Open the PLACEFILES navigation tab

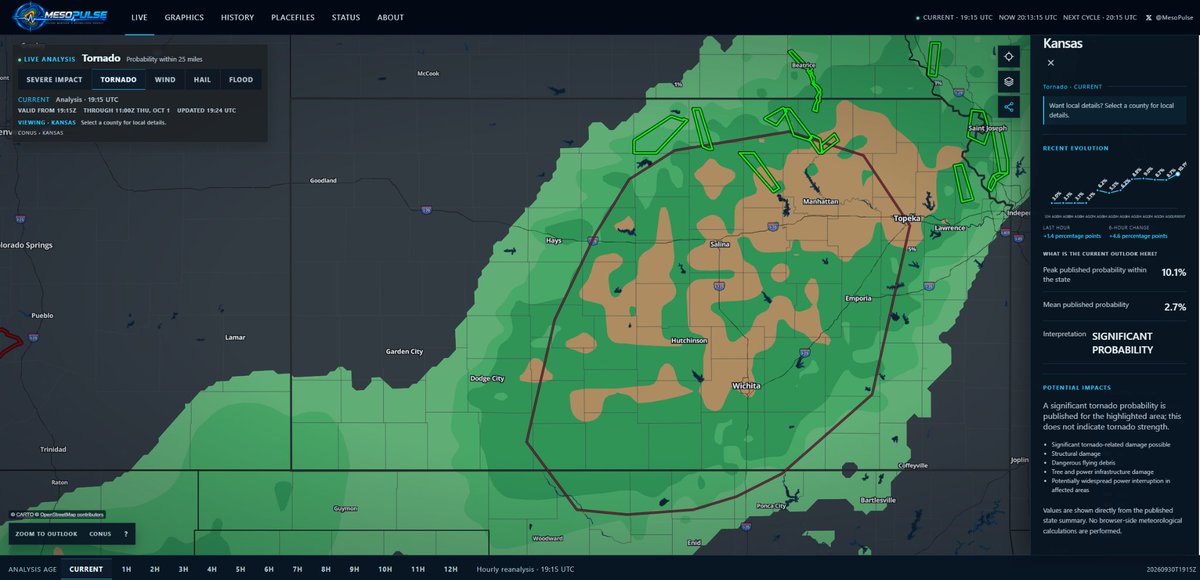293,18
